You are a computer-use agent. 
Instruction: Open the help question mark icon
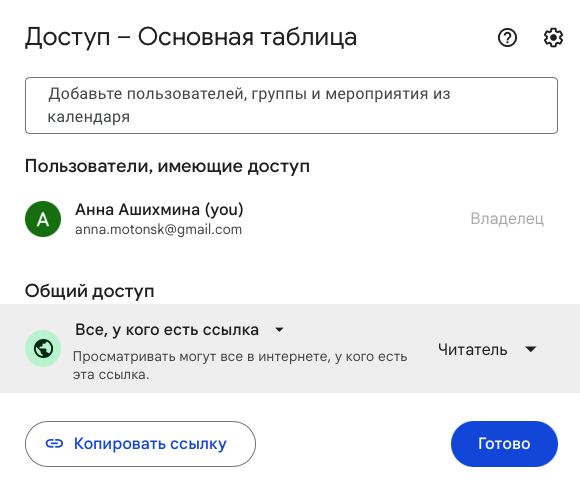507,37
